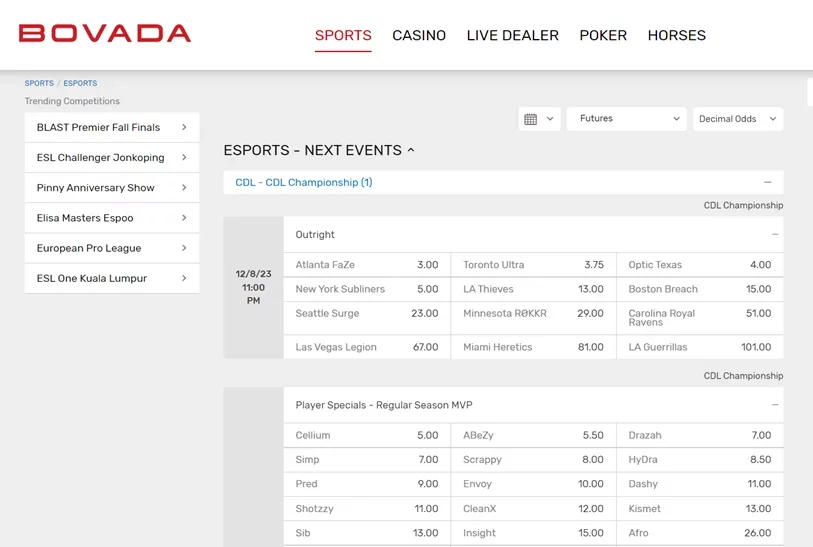Bet on Cellium MVP at 5.00

coord(367,435)
